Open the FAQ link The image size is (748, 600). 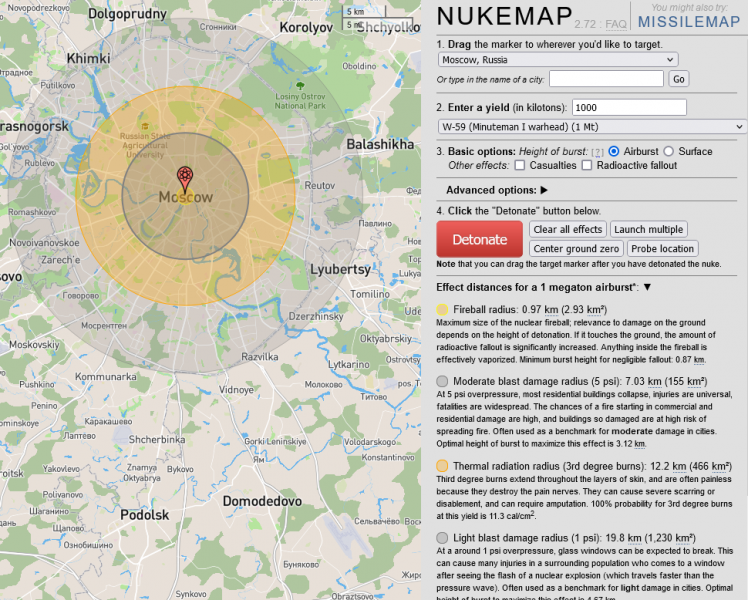pos(616,24)
